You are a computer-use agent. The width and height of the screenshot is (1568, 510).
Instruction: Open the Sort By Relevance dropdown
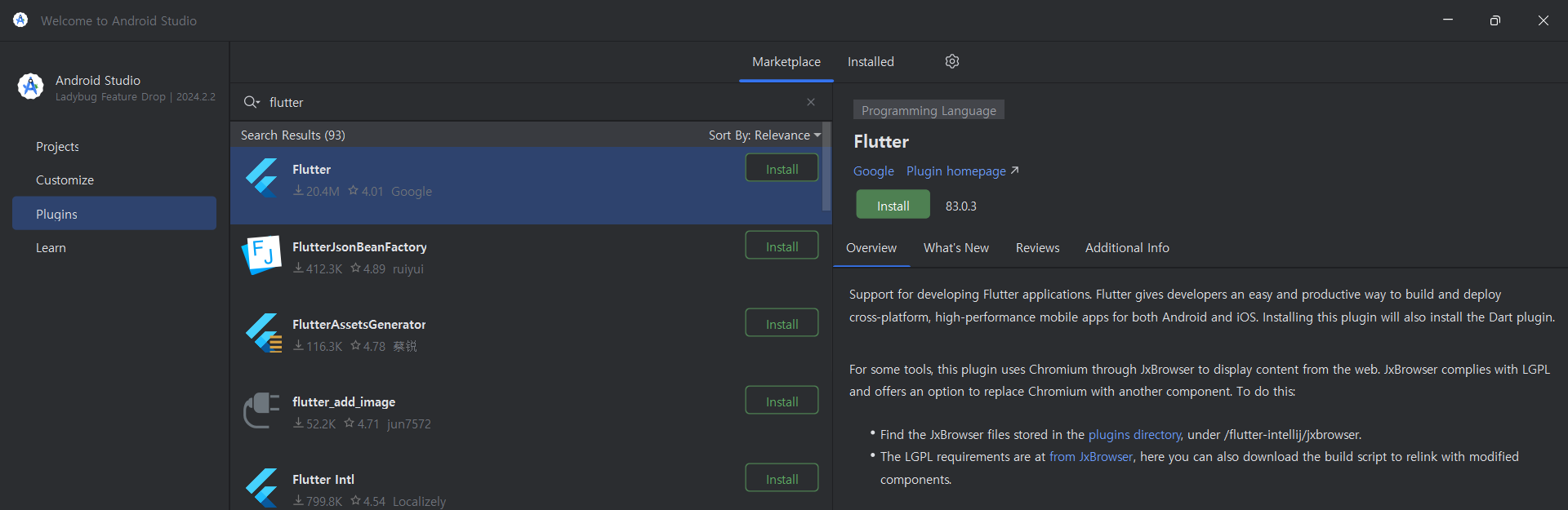pyautogui.click(x=764, y=135)
